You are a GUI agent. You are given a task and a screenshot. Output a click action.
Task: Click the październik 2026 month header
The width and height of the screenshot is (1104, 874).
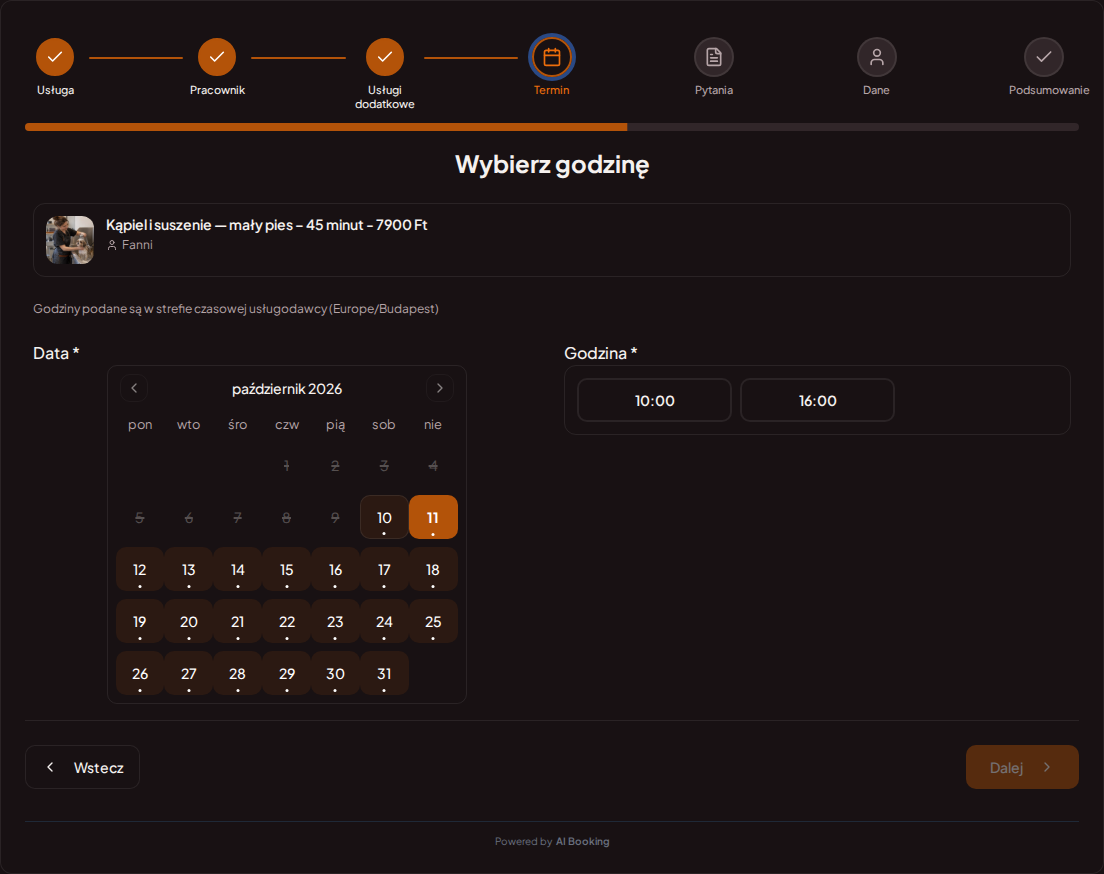pos(287,389)
